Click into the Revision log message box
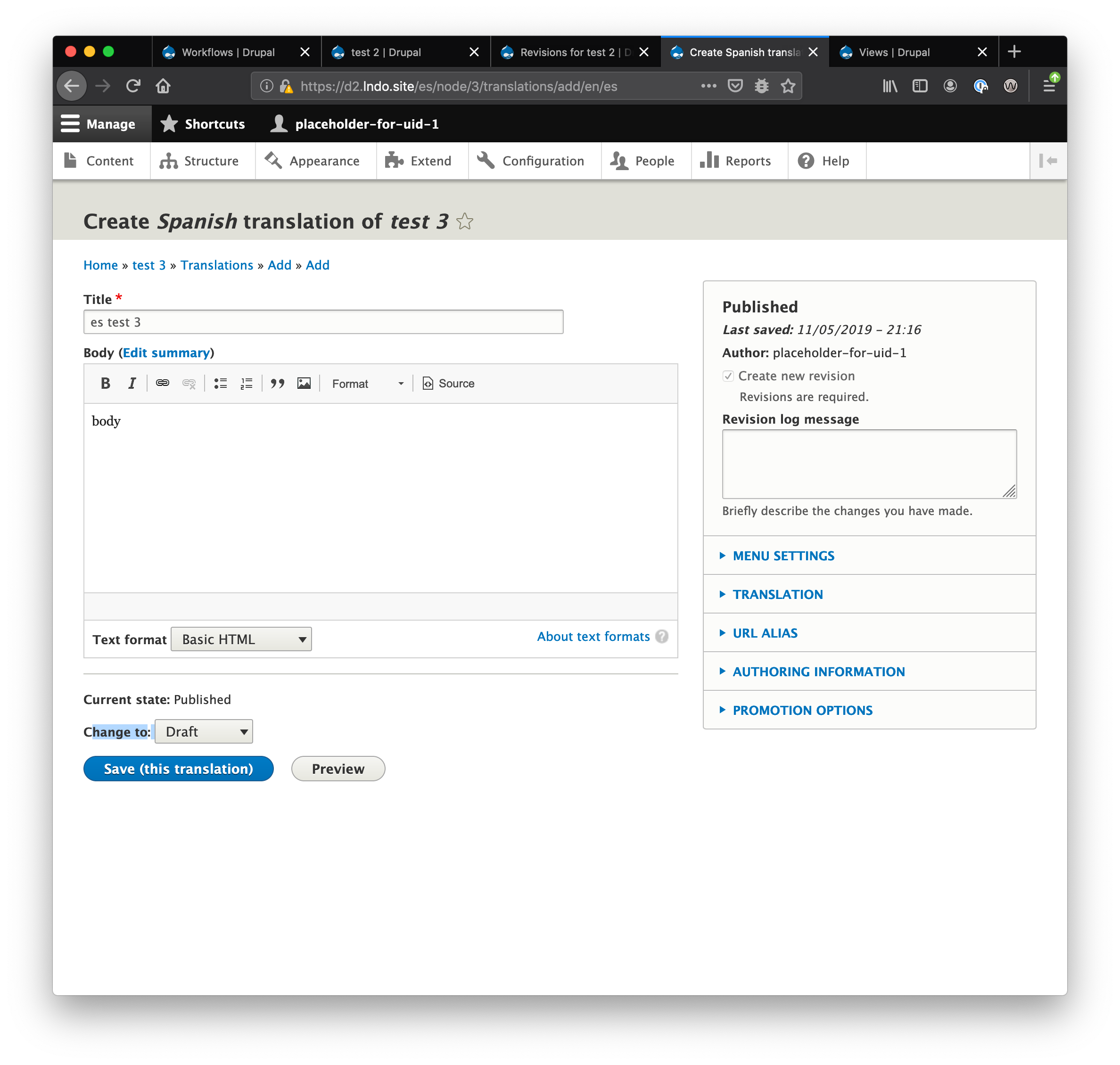 click(868, 464)
